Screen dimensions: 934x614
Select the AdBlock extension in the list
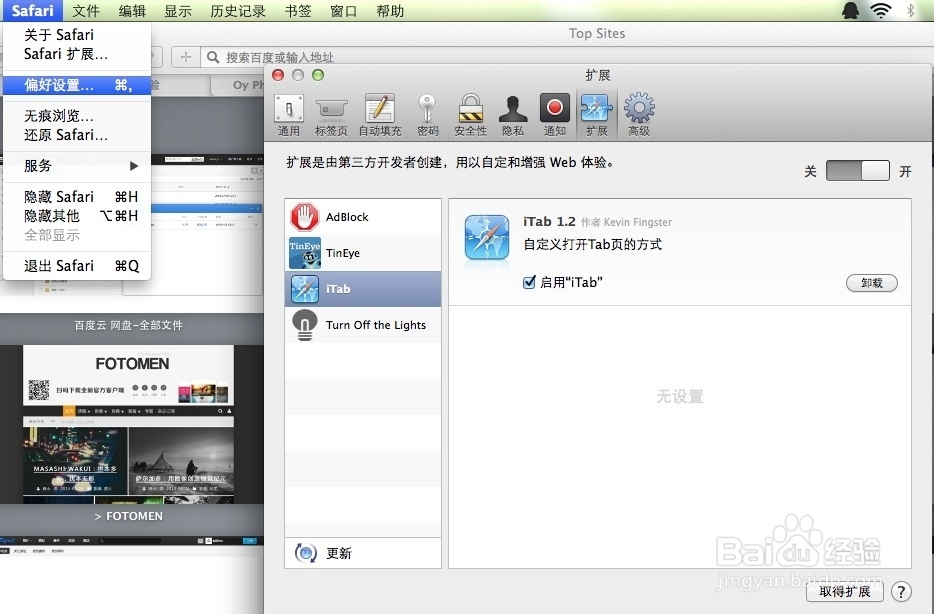[x=363, y=217]
